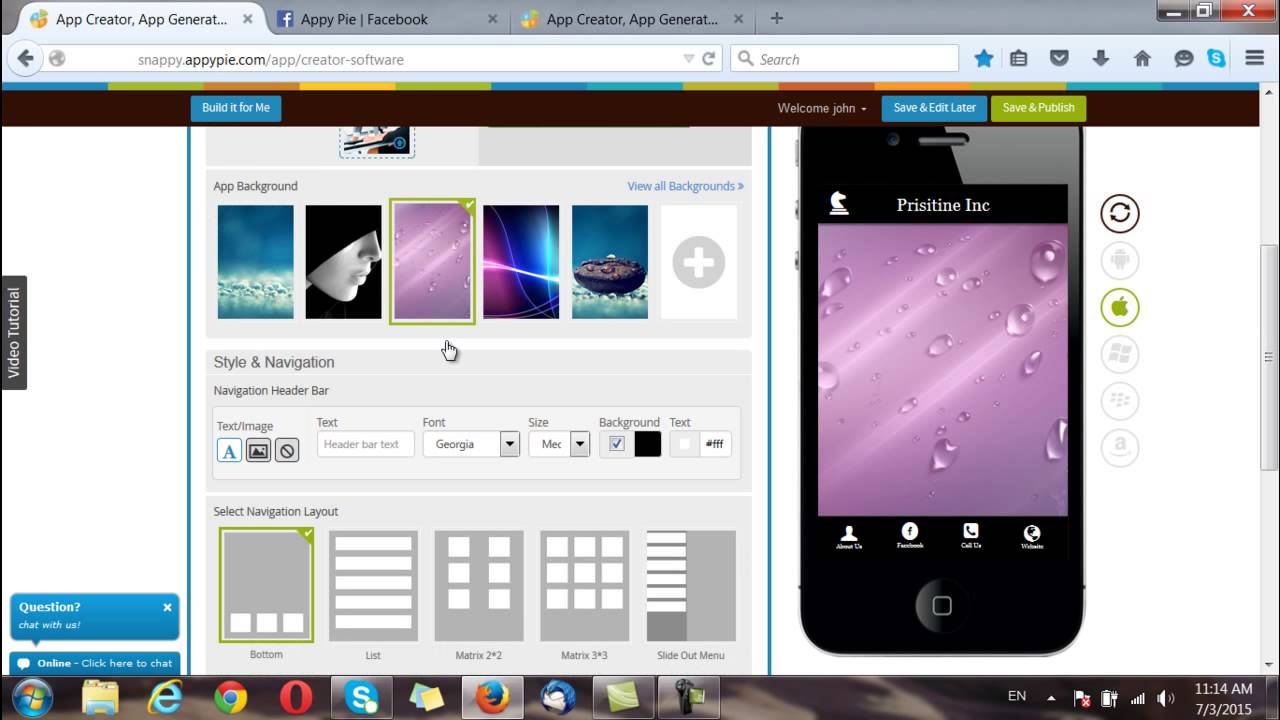1280x720 pixels.
Task: Choose the purple water drops background
Action: (432, 262)
